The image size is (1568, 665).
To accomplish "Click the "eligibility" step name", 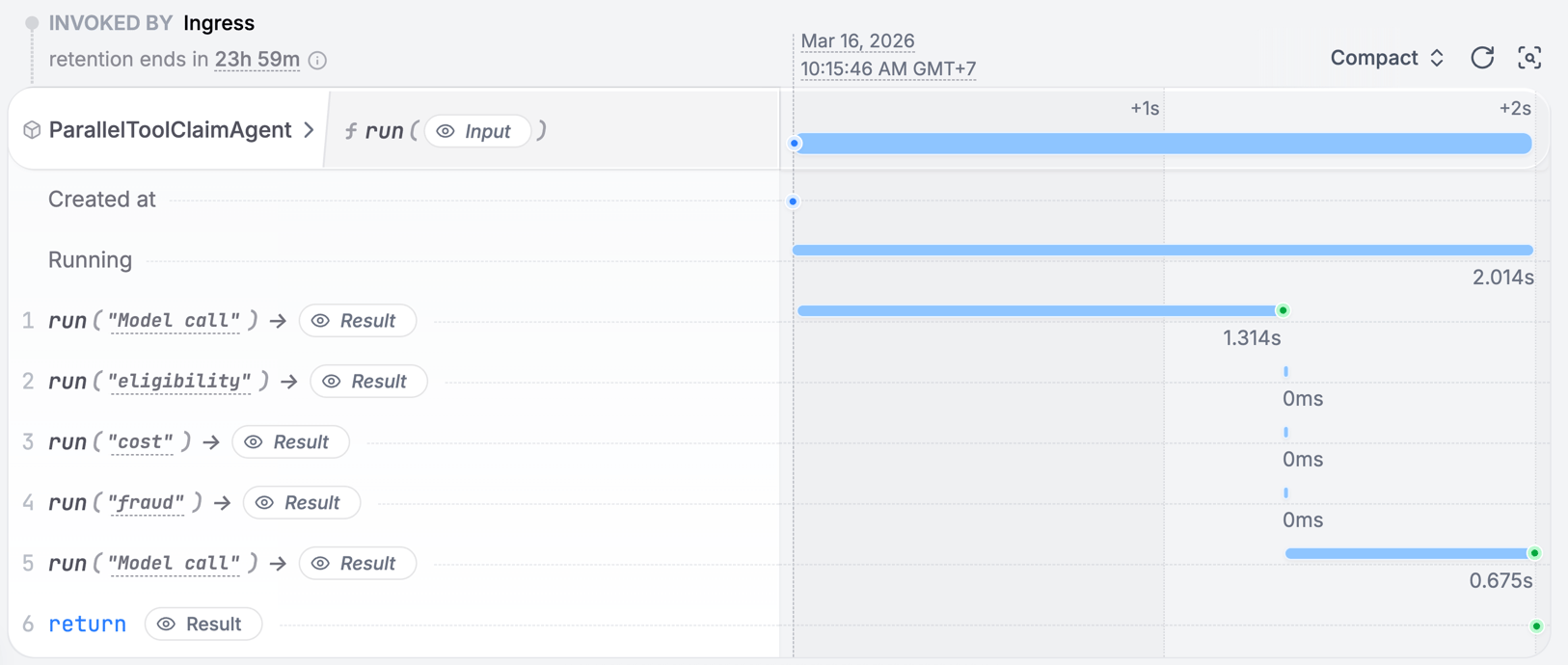I will (x=180, y=382).
